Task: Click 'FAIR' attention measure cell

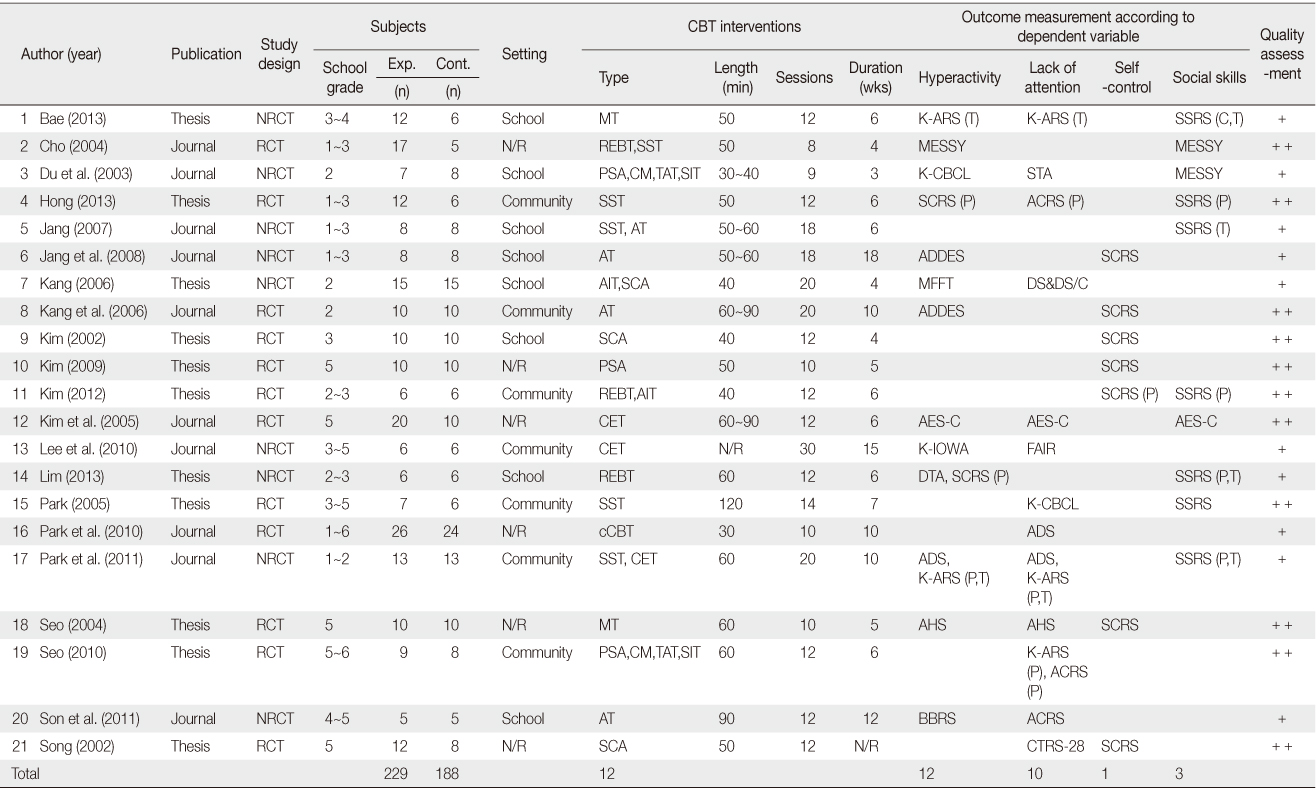Action: [x=1041, y=449]
